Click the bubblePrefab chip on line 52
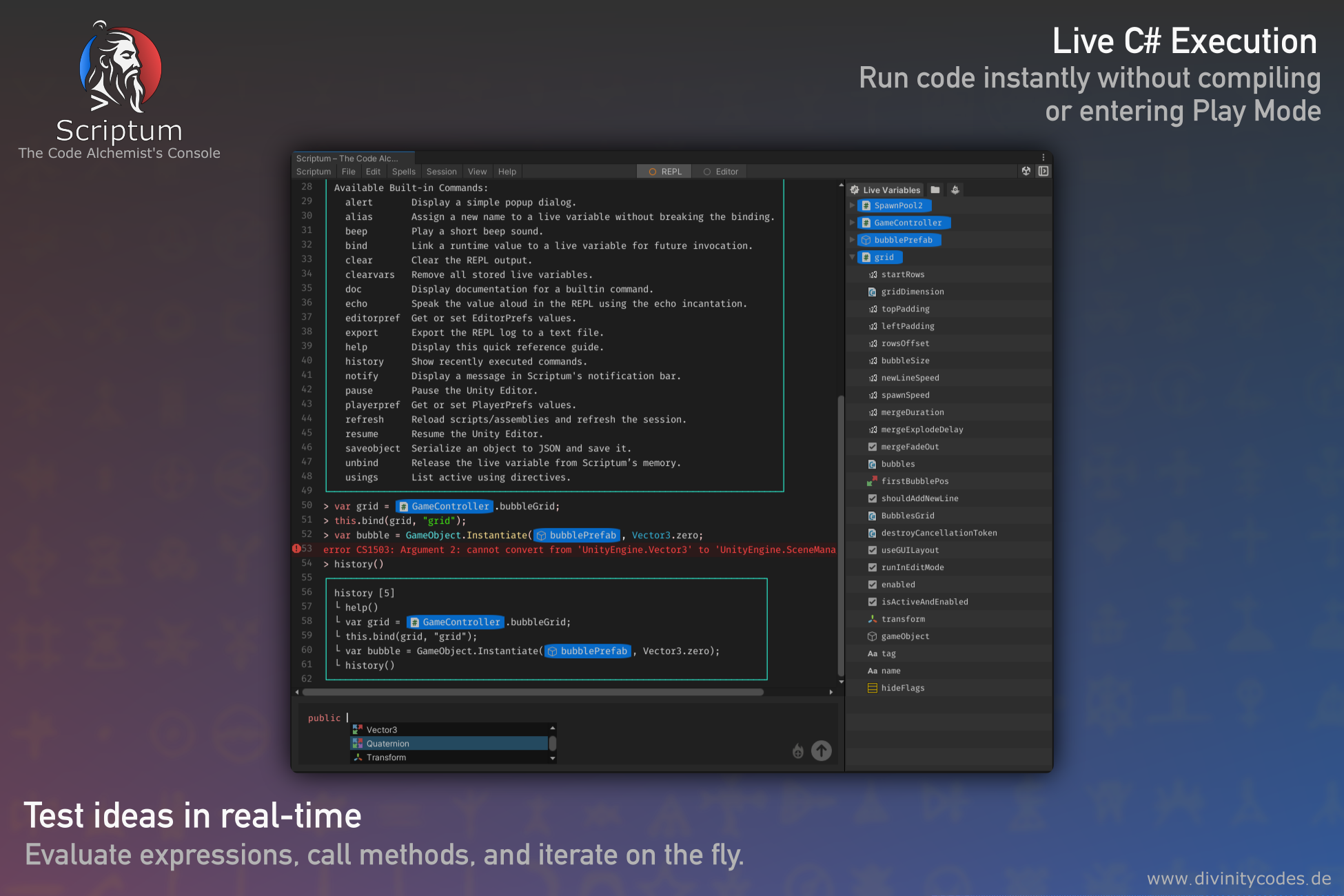Screen dimensions: 1344x896 click(x=577, y=535)
